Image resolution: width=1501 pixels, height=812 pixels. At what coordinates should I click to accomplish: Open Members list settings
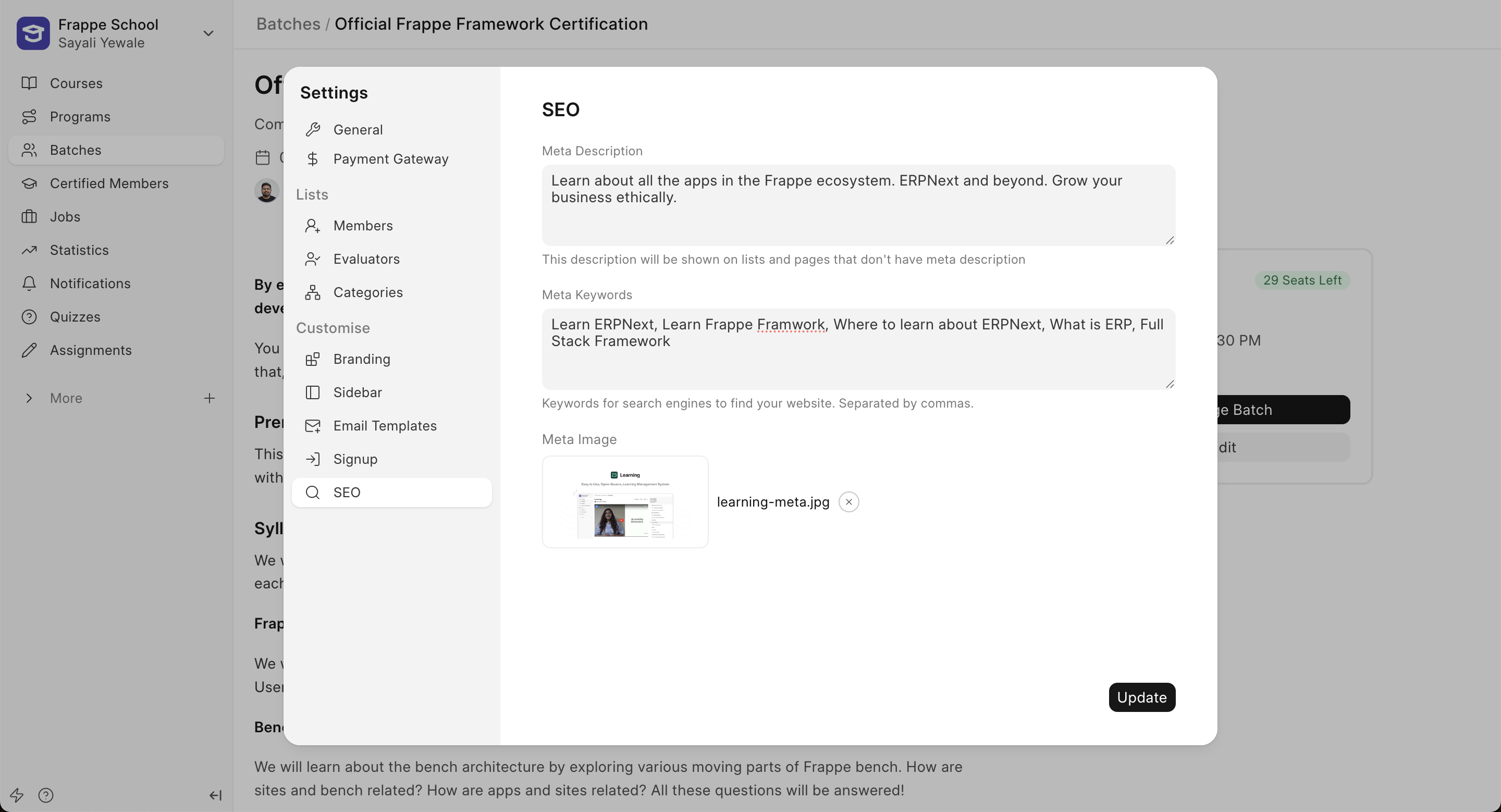391,226
